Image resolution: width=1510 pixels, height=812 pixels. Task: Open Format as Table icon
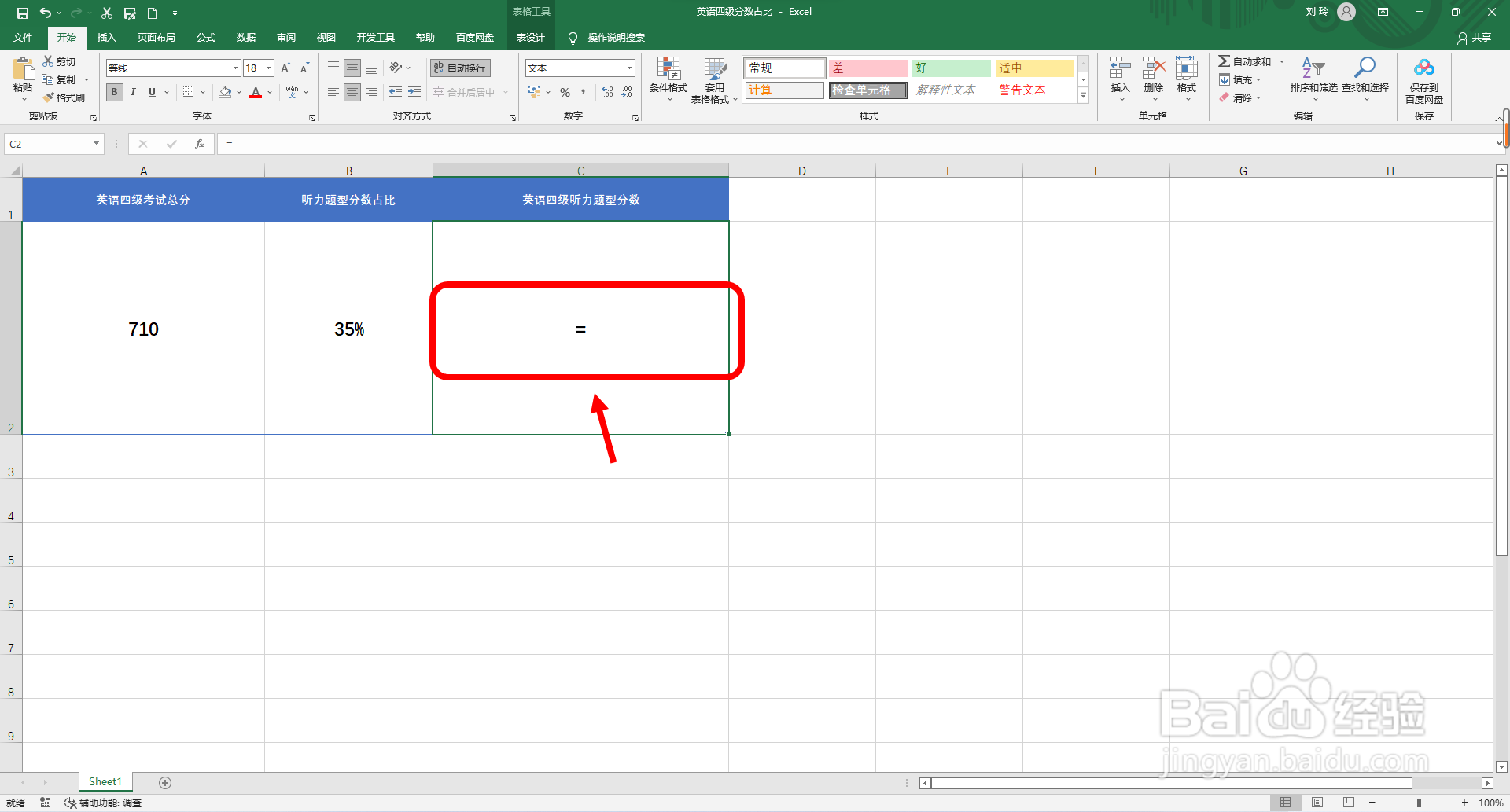point(715,68)
